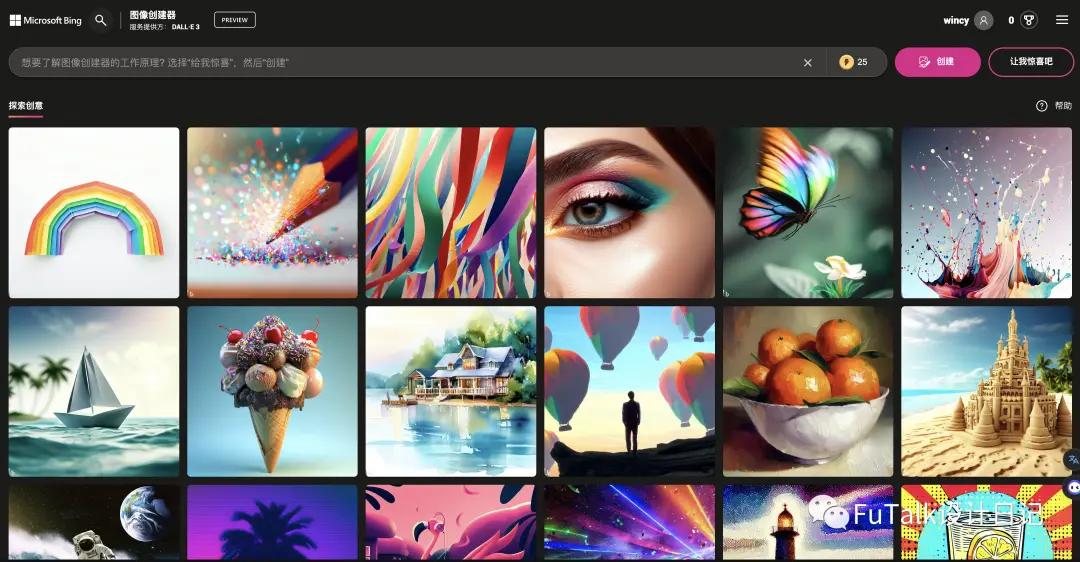Open the astronaut and Earth thumbnail
This screenshot has width=1080, height=562.
pyautogui.click(x=94, y=522)
